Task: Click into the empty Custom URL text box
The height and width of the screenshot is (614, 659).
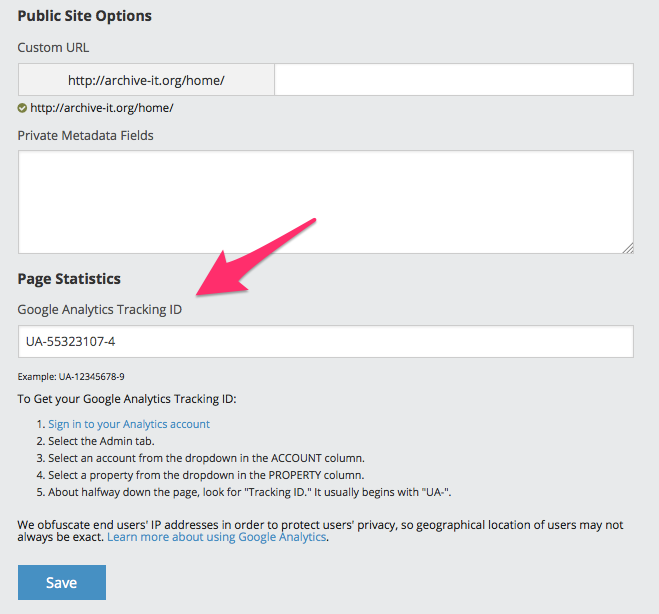Action: point(453,80)
